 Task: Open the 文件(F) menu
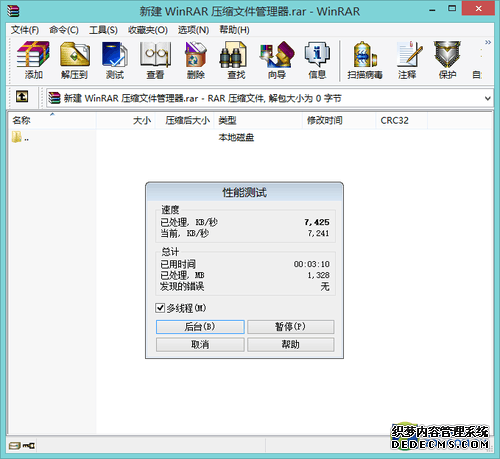25,30
